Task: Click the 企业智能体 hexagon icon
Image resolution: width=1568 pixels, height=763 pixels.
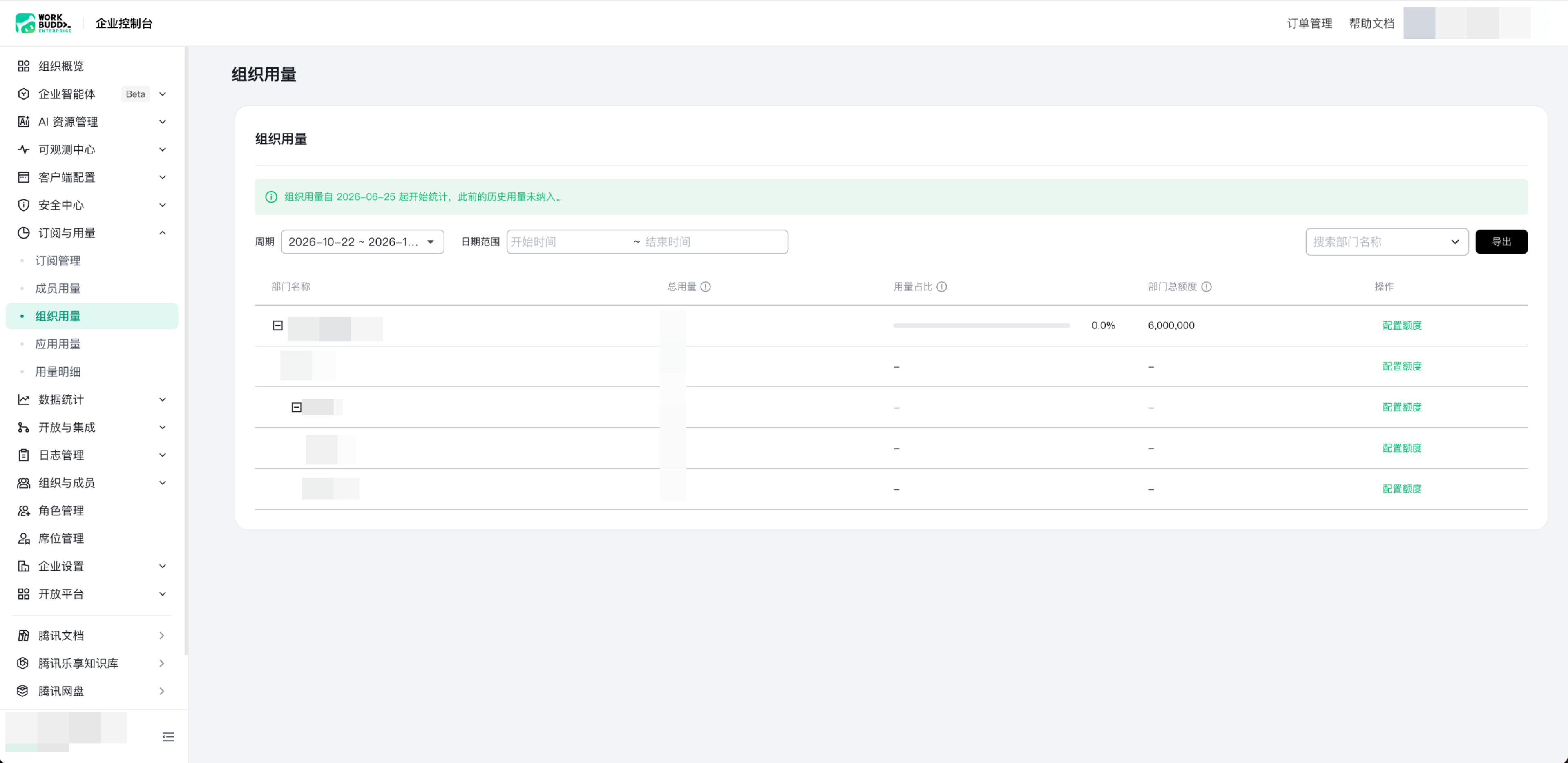Action: pyautogui.click(x=23, y=94)
